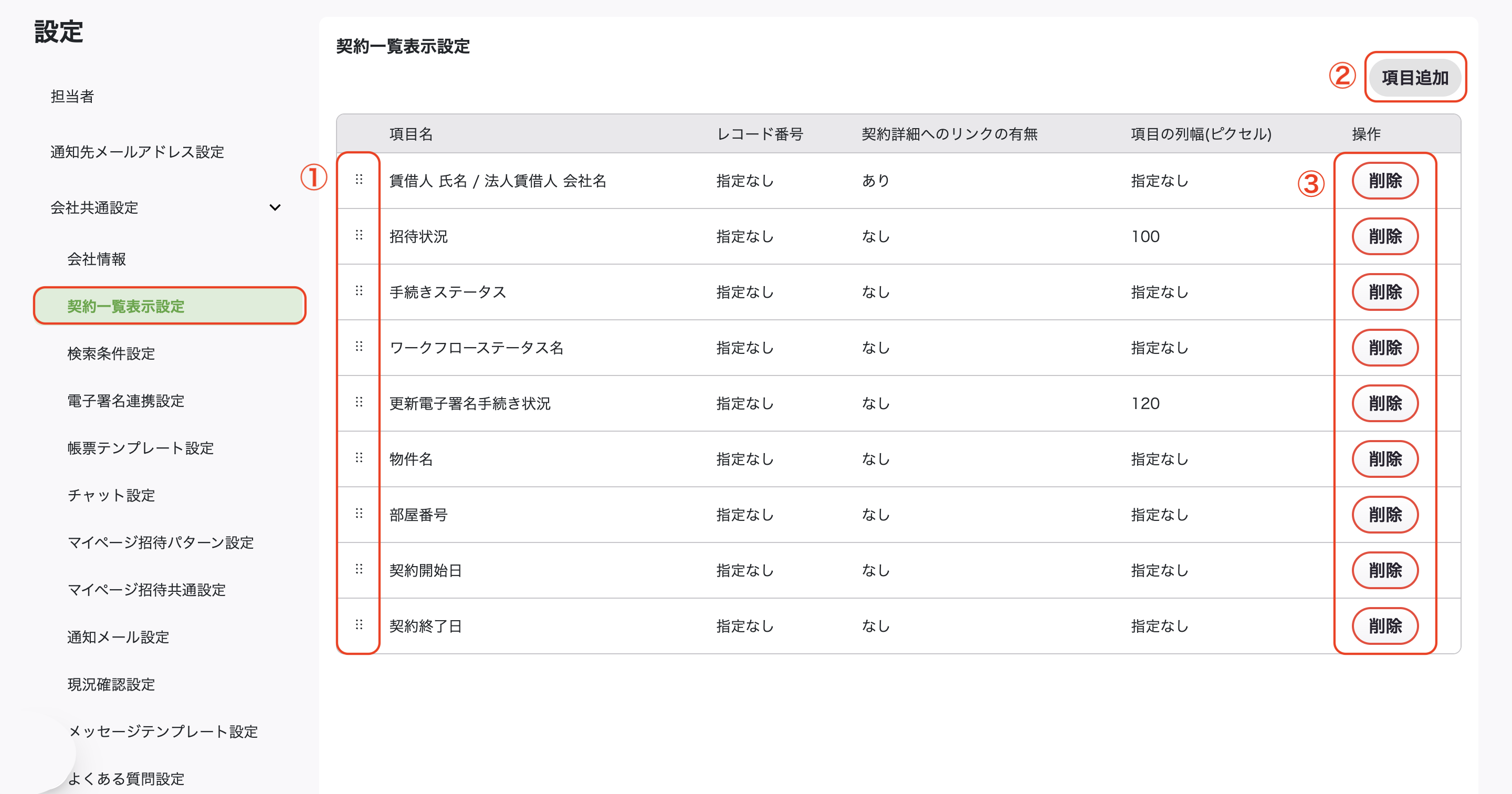Image resolution: width=1512 pixels, height=794 pixels.
Task: Click the ワークフローステータス名 name cell
Action: [476, 348]
